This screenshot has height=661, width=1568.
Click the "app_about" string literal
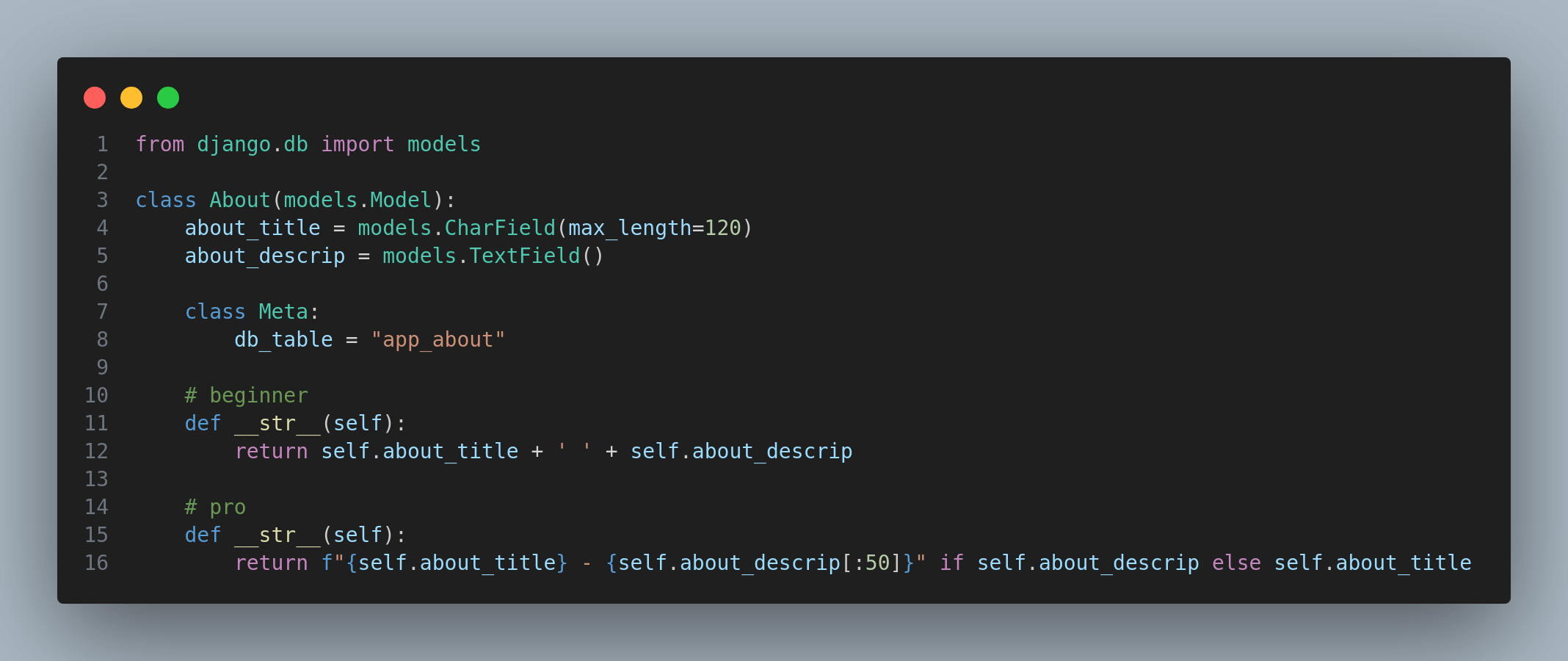pyautogui.click(x=438, y=339)
